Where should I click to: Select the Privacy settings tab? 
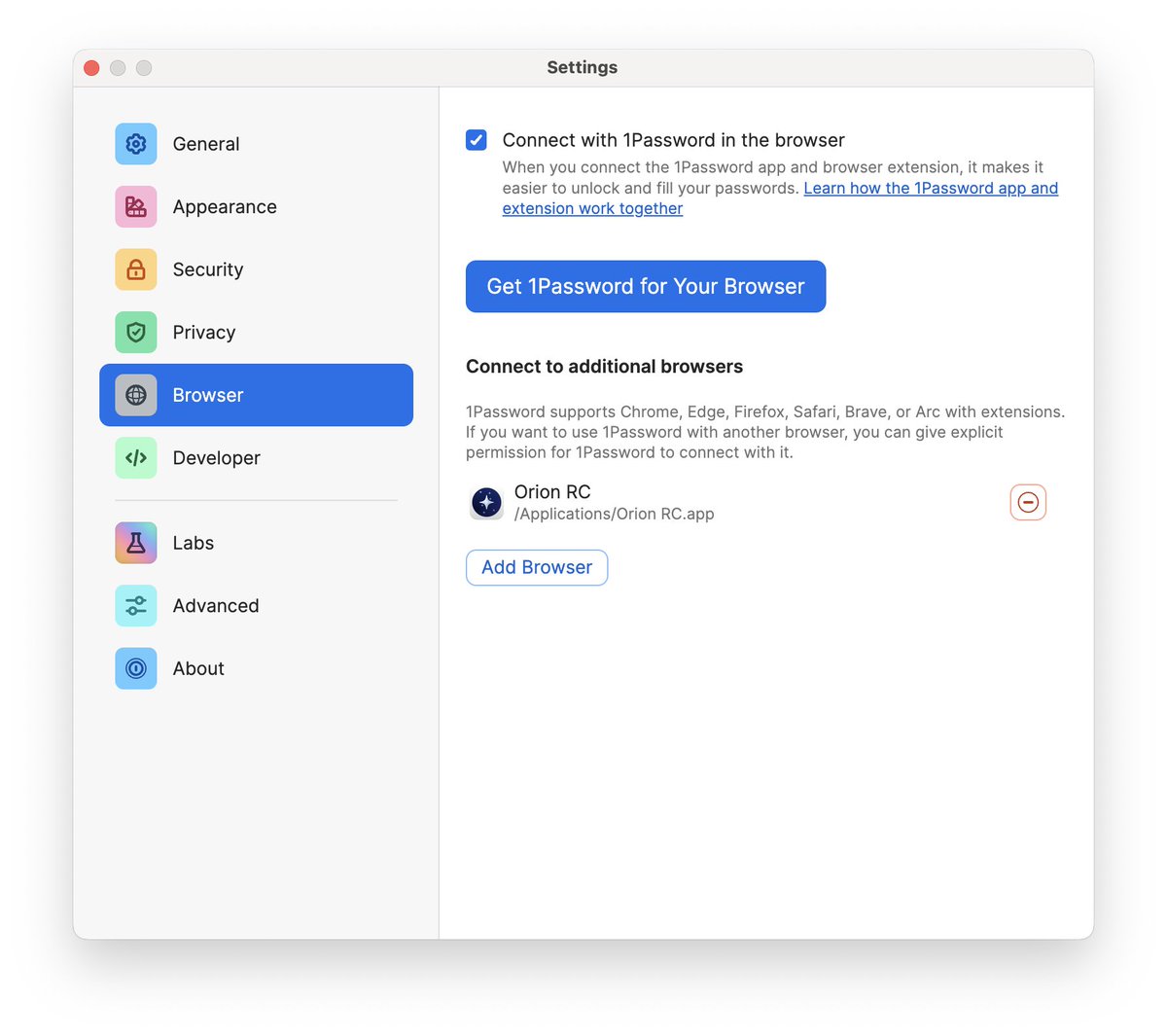pyautogui.click(x=256, y=333)
